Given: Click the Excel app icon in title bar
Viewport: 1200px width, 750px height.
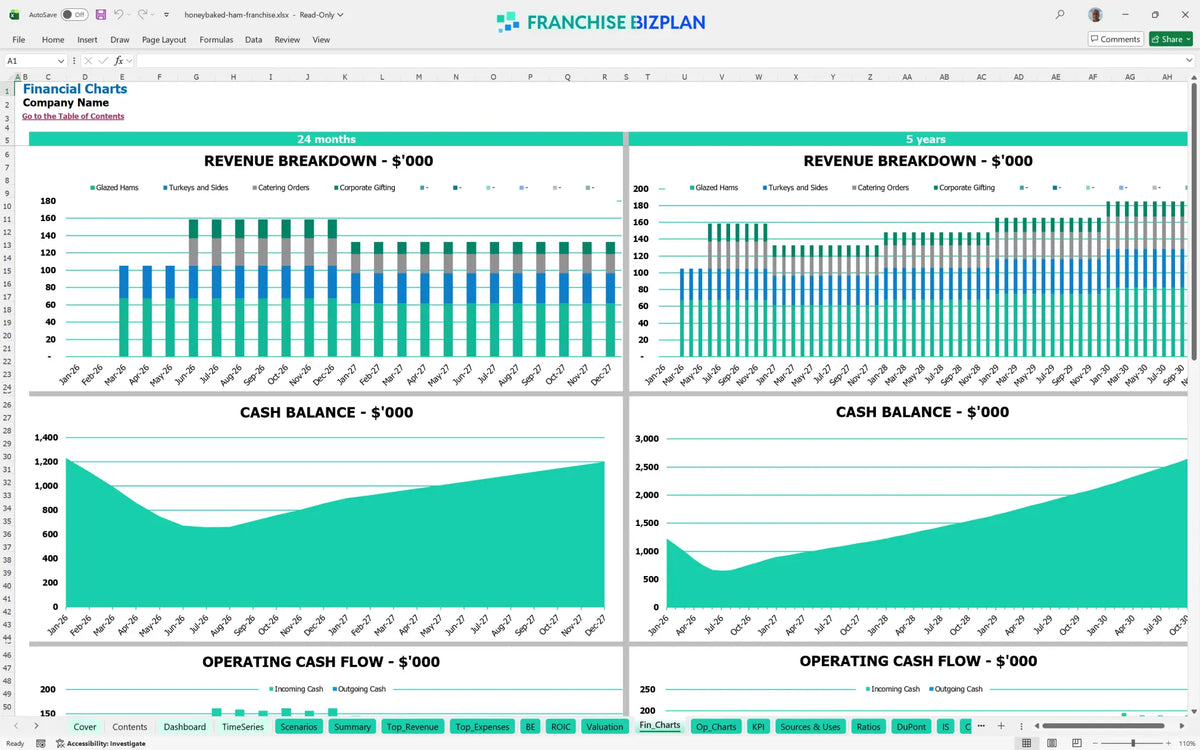Looking at the screenshot, I should [14, 15].
